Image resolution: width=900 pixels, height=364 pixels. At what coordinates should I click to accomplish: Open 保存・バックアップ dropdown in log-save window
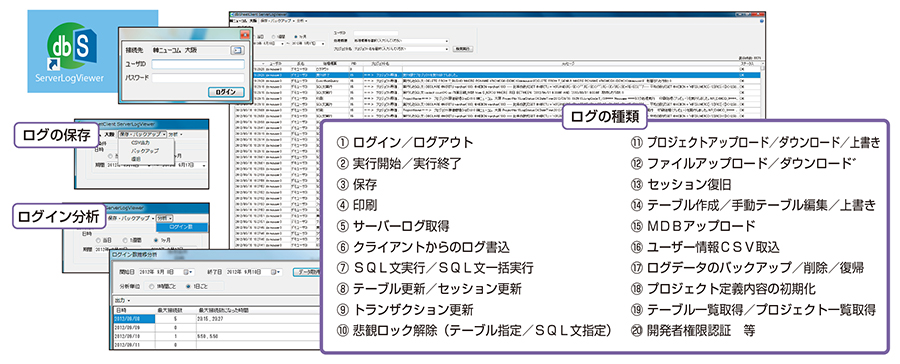142,134
